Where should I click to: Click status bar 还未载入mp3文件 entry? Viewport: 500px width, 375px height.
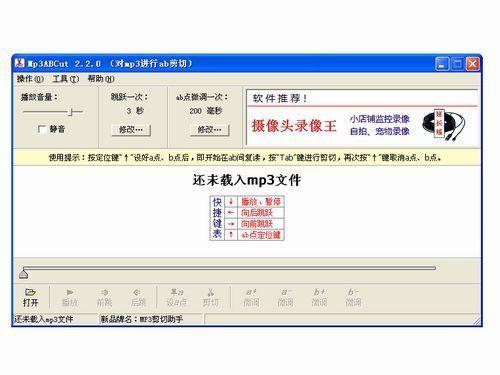44,319
